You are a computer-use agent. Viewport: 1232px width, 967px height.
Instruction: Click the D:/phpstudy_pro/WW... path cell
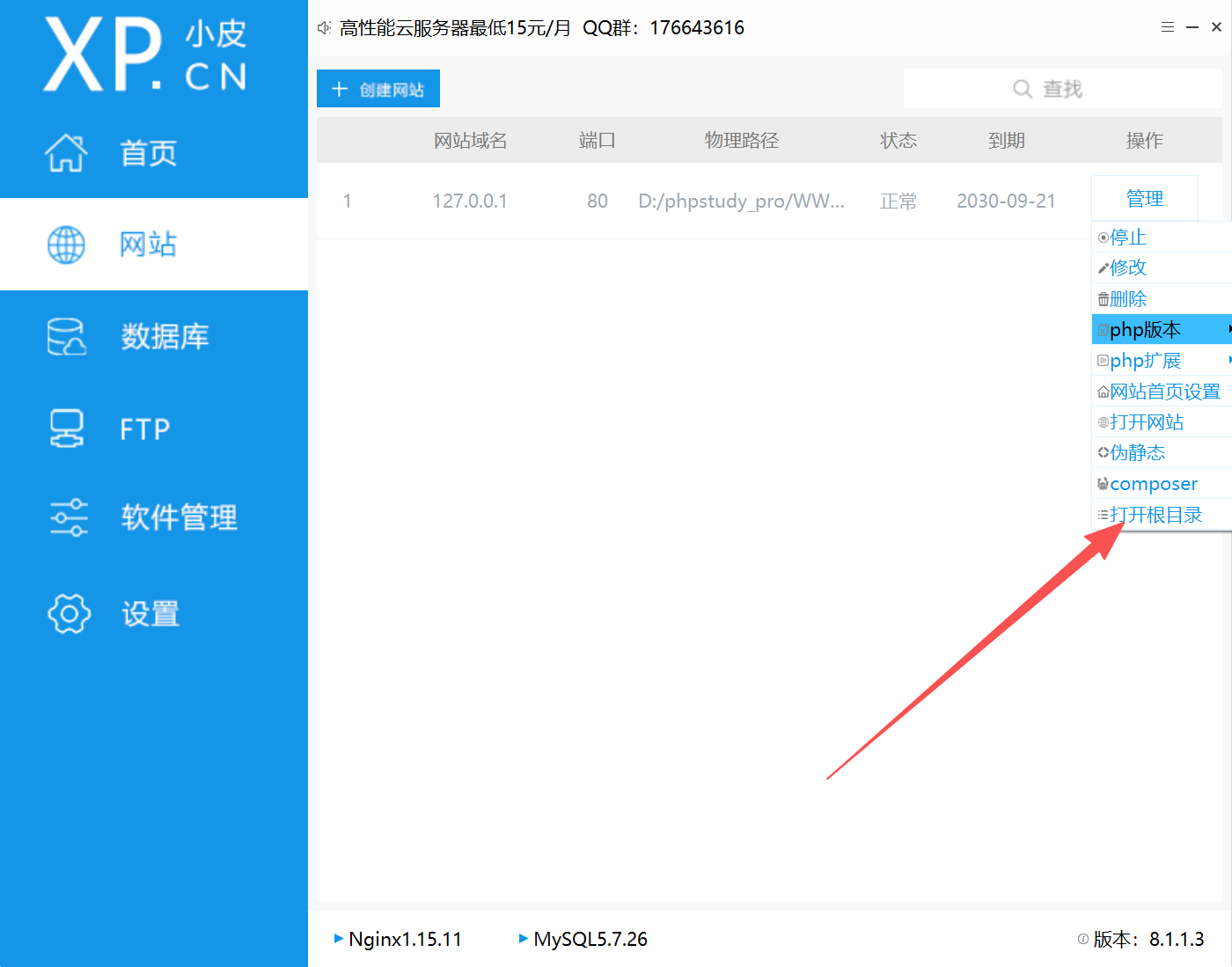coord(742,201)
